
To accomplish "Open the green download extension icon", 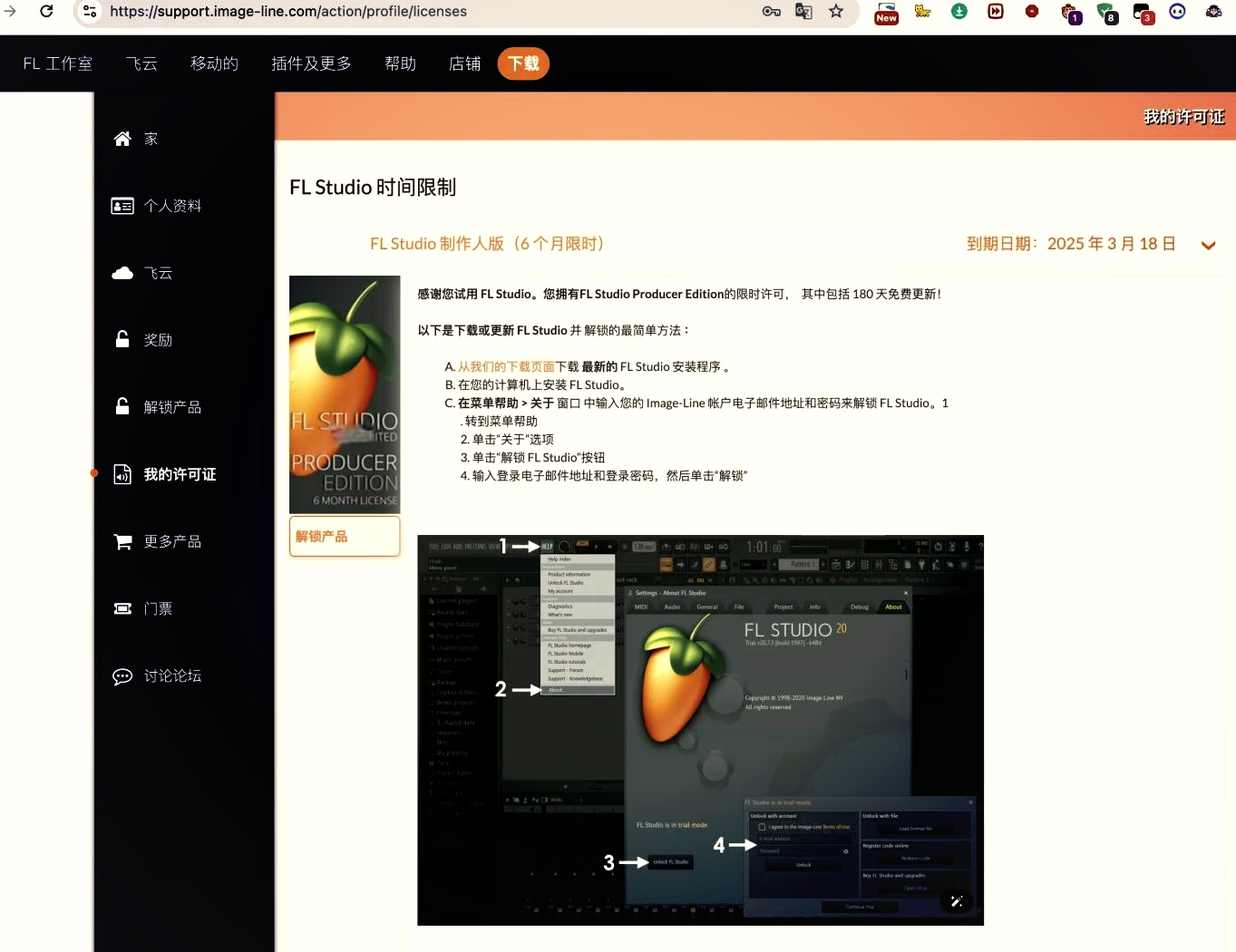I will tap(959, 11).
